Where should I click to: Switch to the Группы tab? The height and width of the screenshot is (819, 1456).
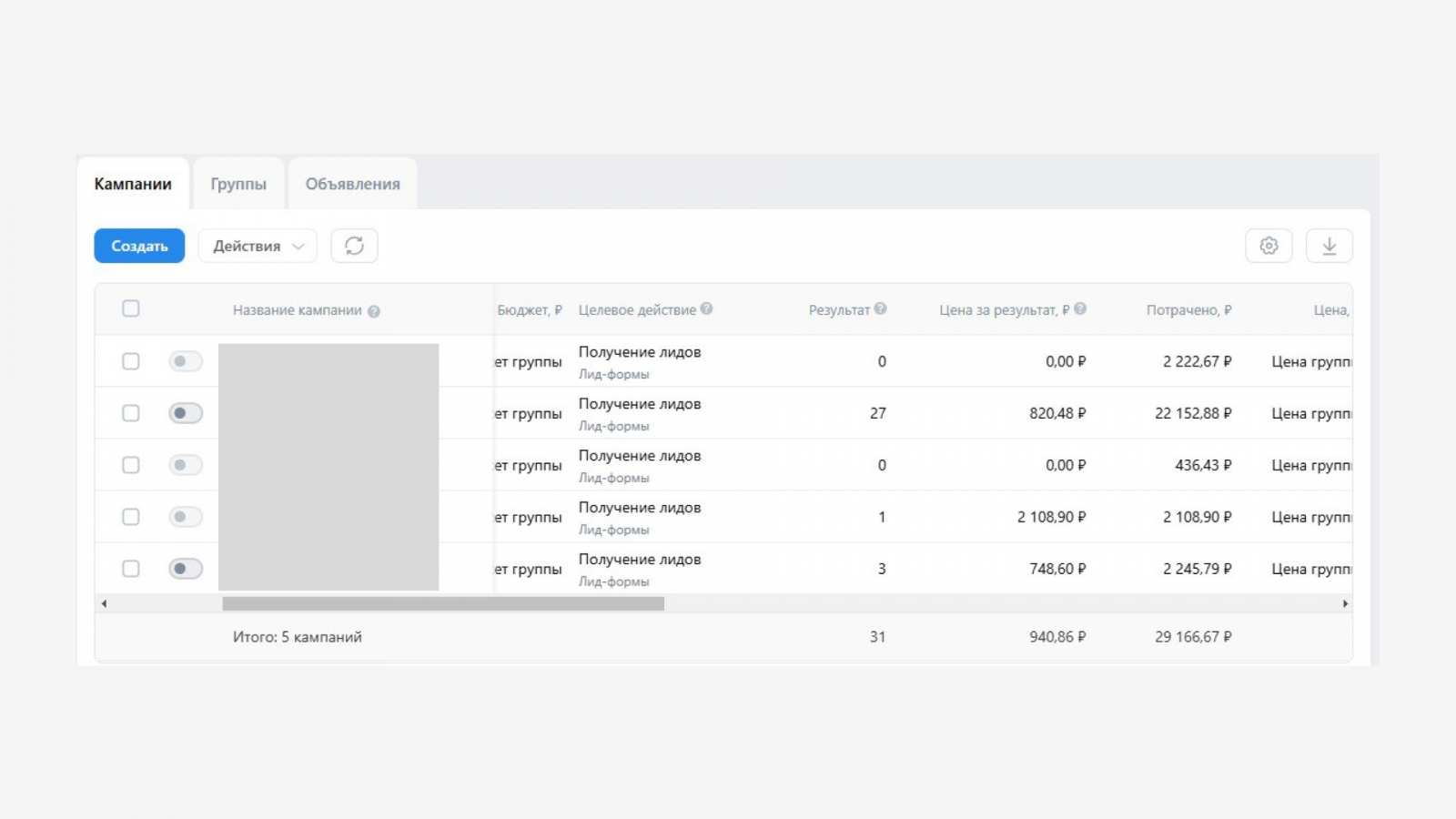[x=238, y=184]
